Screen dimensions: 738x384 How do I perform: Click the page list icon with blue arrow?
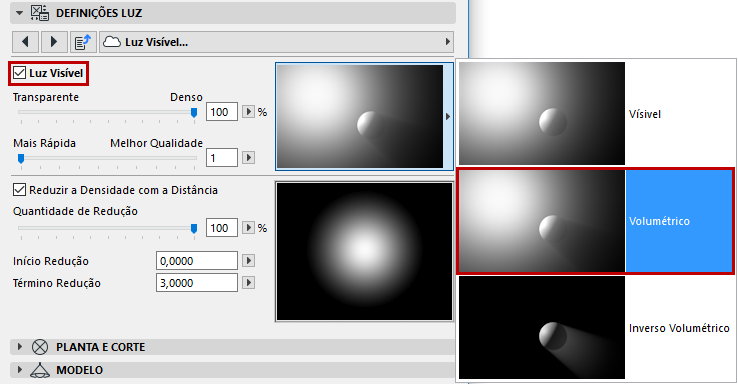click(83, 42)
